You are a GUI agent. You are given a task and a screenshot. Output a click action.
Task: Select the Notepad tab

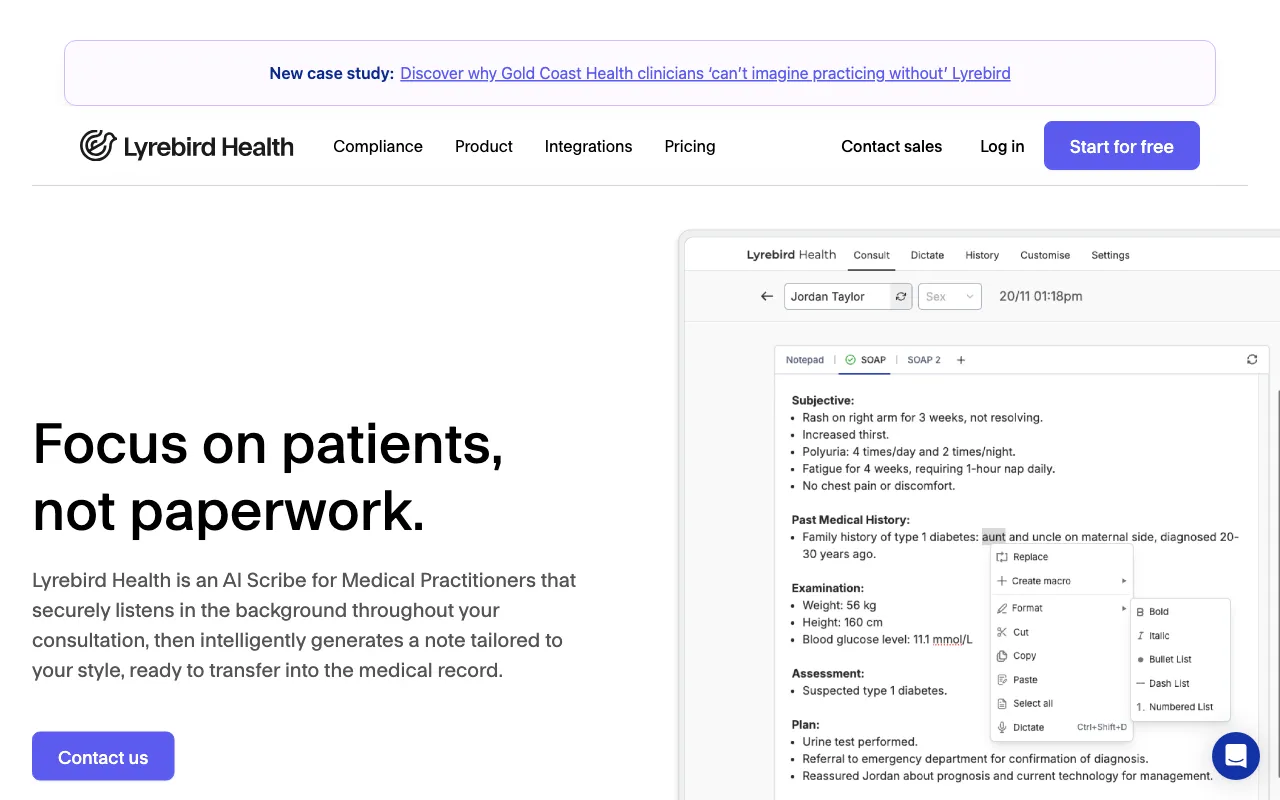coord(805,360)
